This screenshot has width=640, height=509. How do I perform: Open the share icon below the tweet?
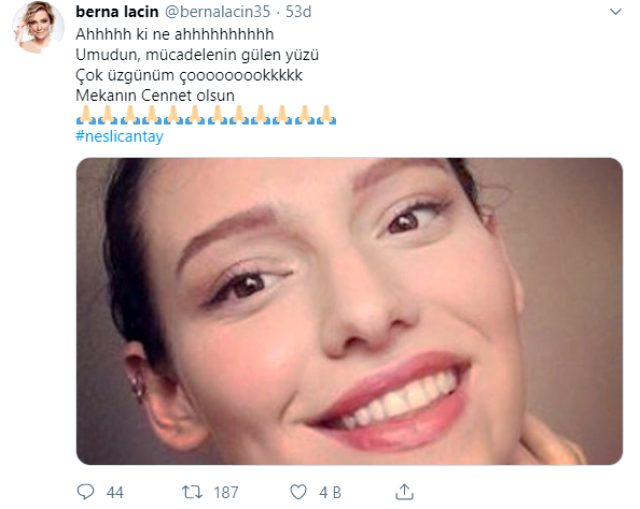405,492
